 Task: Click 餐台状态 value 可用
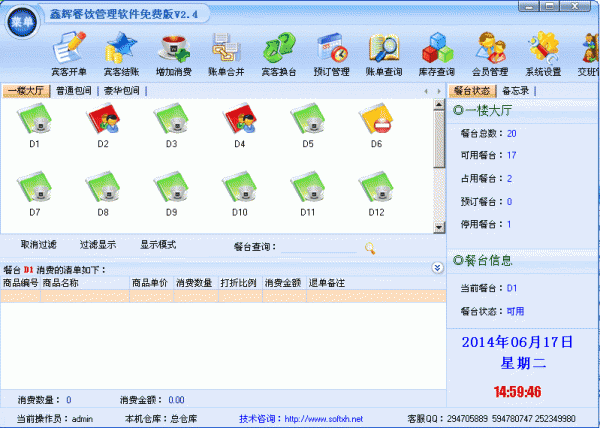515,311
